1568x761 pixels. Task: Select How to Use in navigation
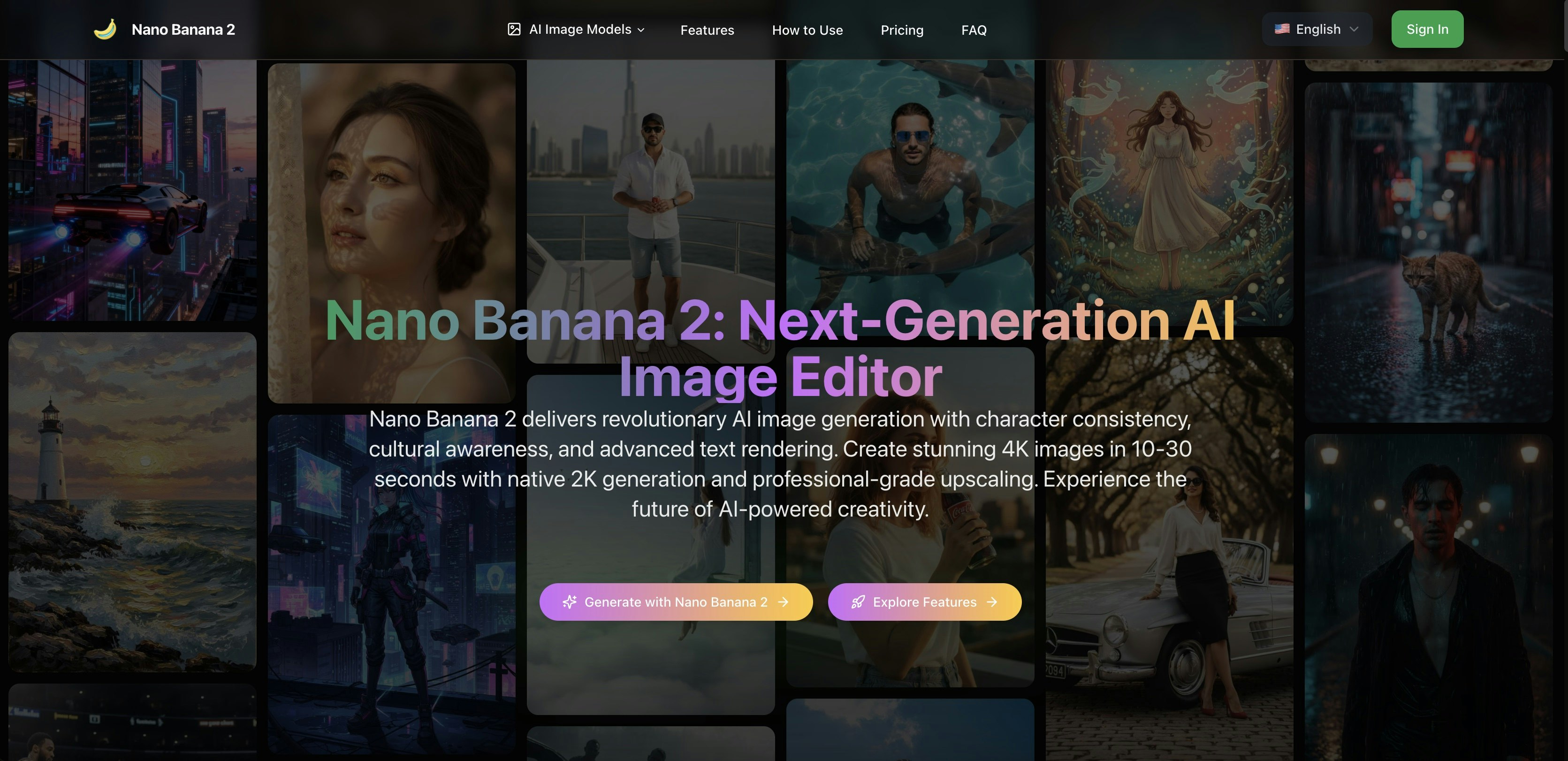pos(807,30)
